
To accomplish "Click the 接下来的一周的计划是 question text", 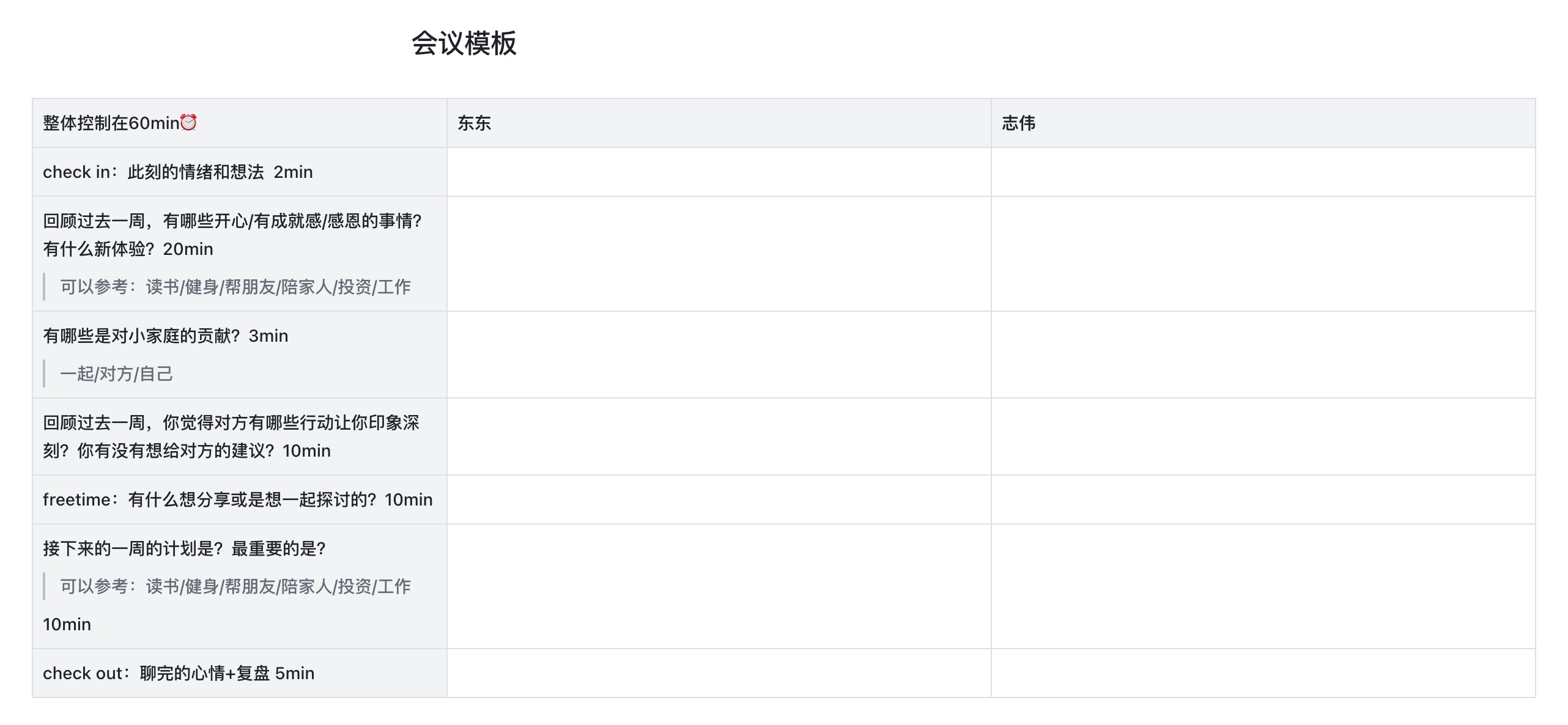I will pyautogui.click(x=183, y=548).
